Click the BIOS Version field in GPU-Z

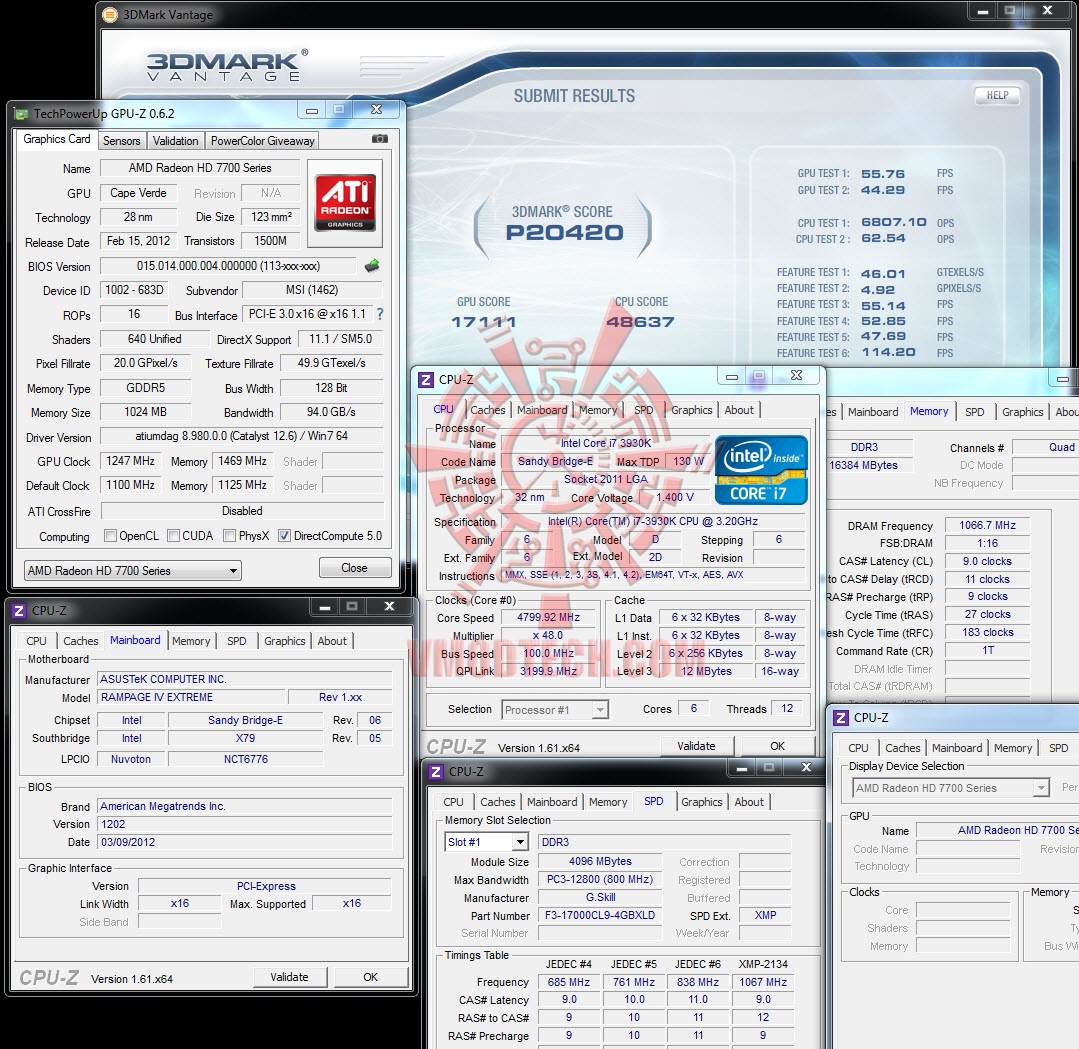point(228,266)
